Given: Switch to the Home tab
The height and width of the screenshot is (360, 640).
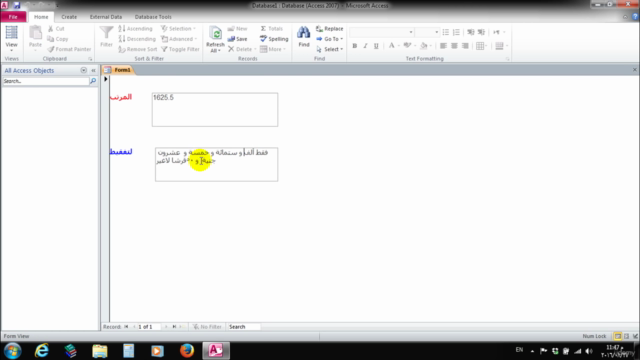Looking at the screenshot, I should click(41, 17).
